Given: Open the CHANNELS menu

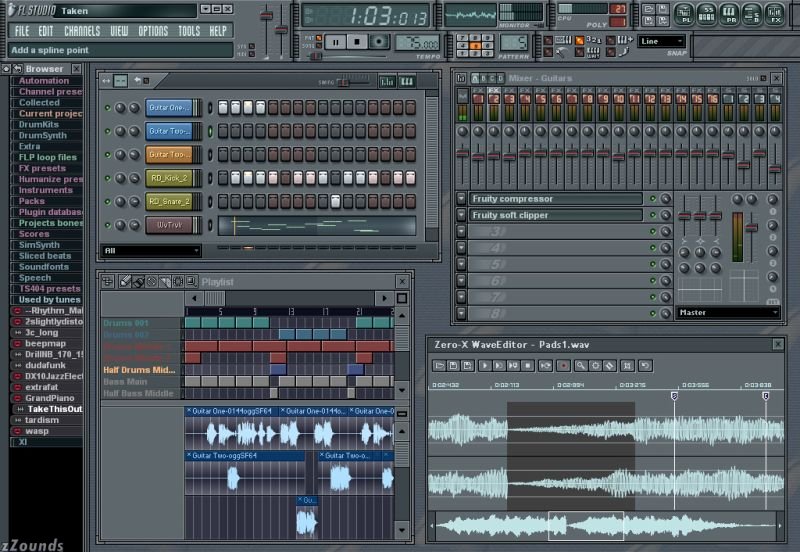Looking at the screenshot, I should [82, 31].
